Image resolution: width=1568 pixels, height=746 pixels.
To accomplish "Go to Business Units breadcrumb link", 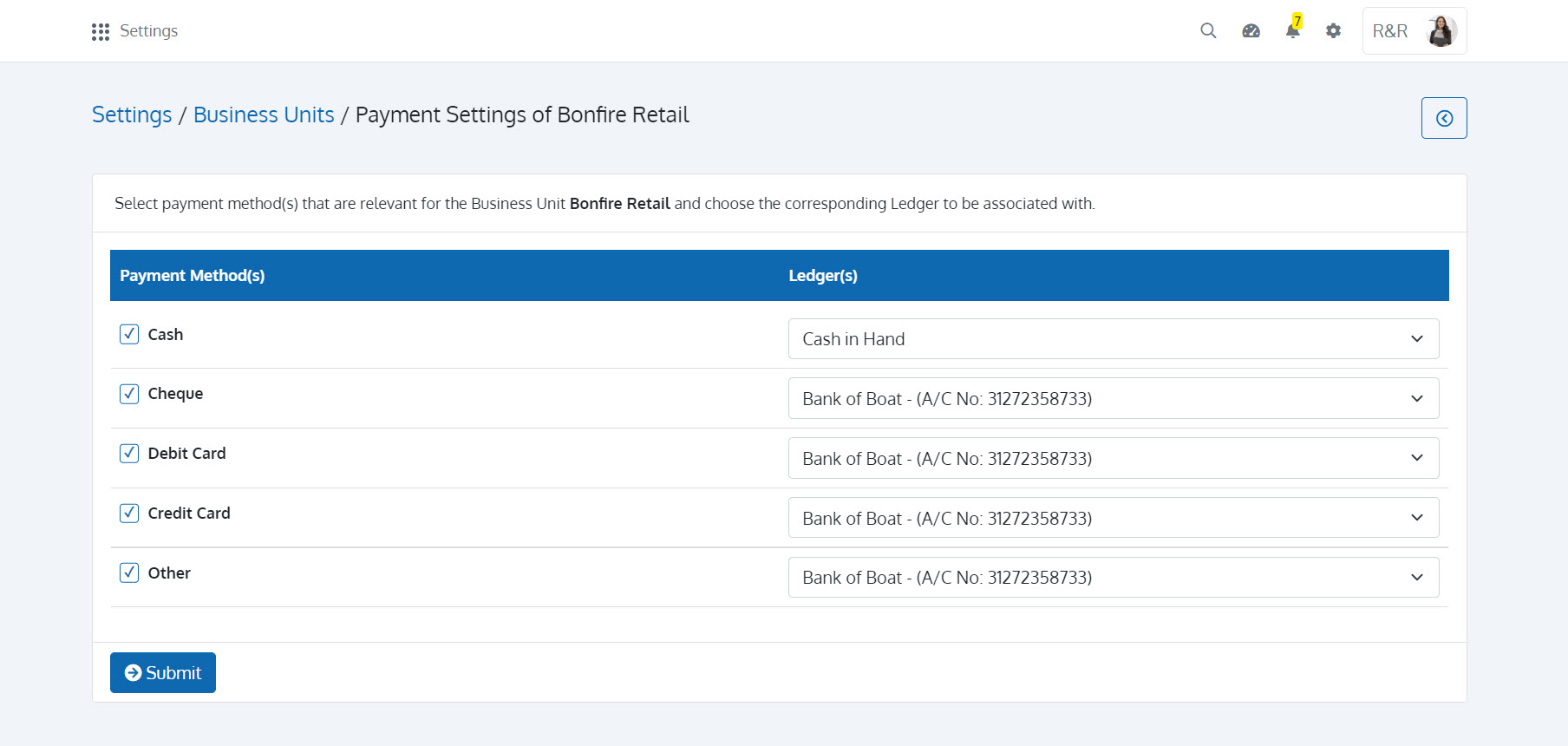I will click(x=264, y=115).
